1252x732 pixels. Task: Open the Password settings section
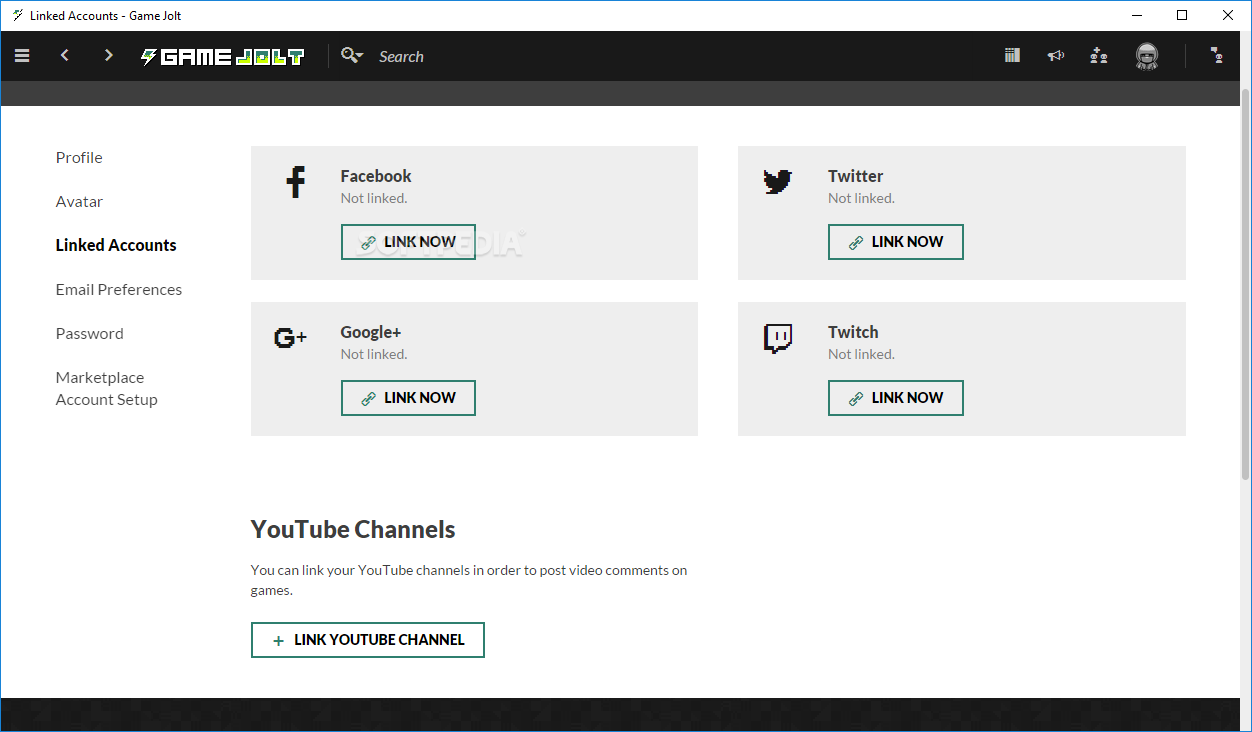pyautogui.click(x=90, y=333)
